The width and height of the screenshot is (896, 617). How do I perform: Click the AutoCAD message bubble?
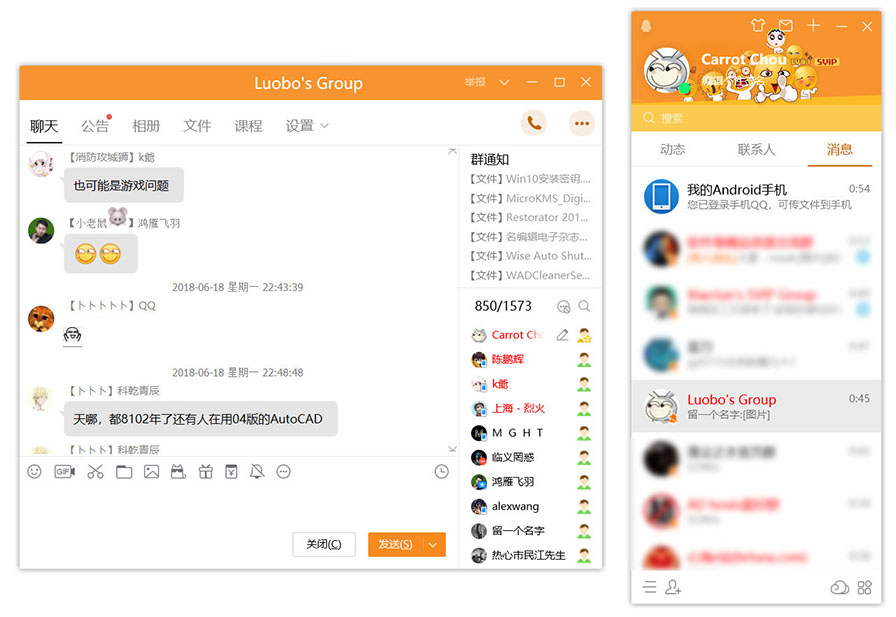(x=201, y=419)
